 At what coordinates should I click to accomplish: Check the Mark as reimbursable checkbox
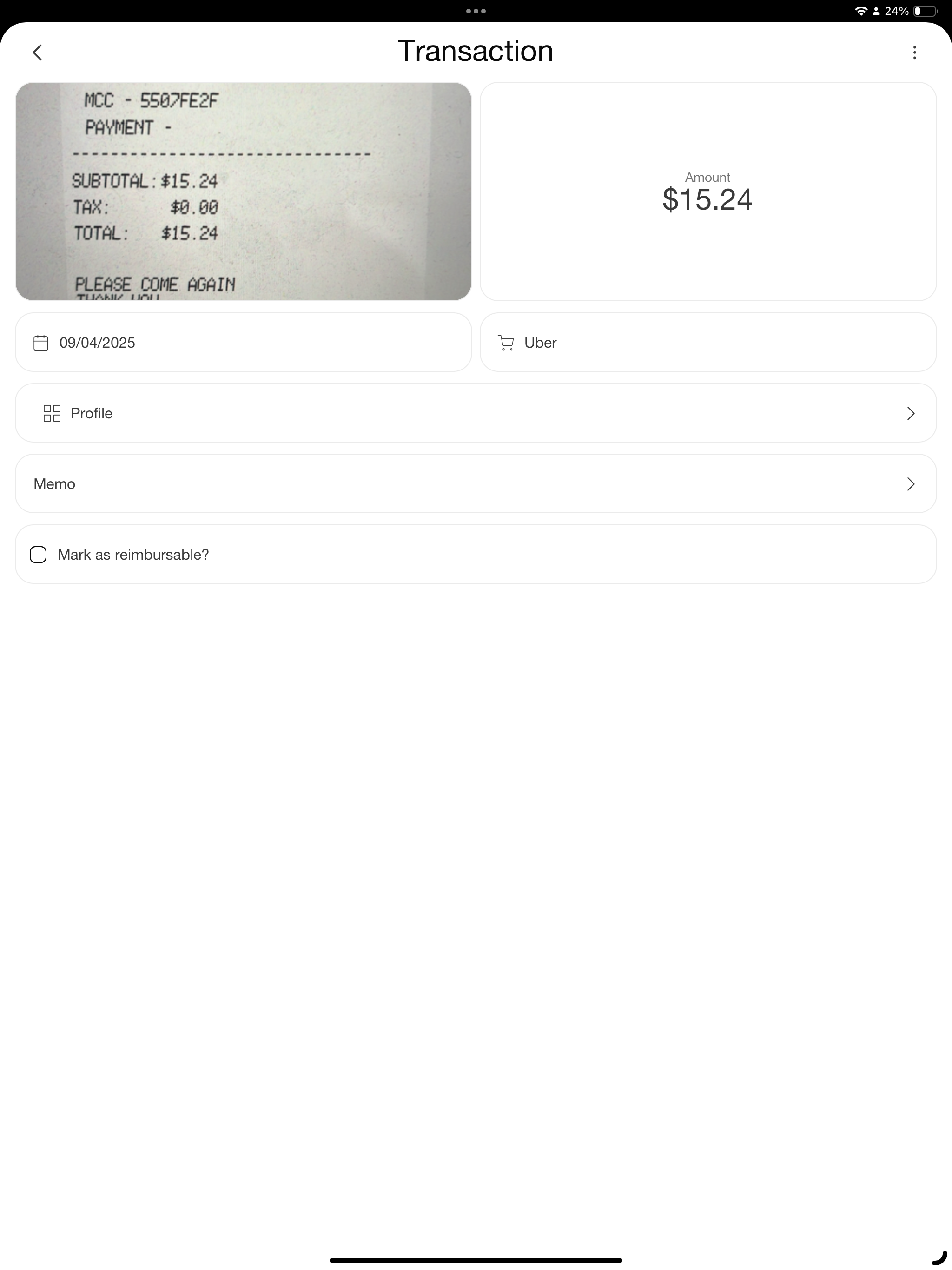point(38,555)
